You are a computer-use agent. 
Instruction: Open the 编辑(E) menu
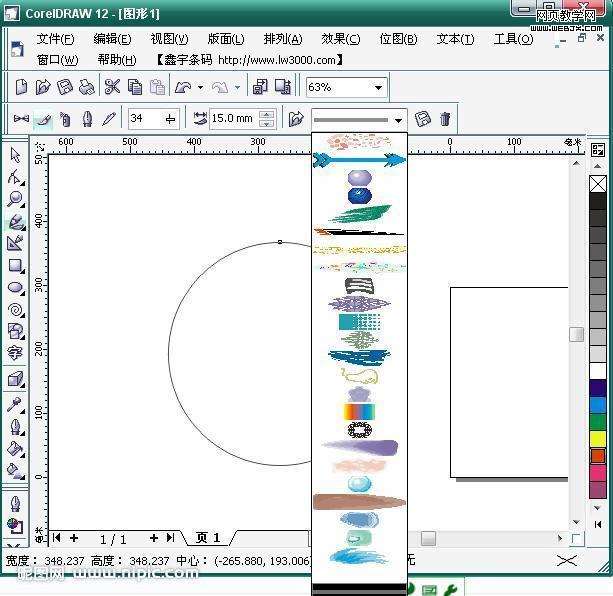112,39
